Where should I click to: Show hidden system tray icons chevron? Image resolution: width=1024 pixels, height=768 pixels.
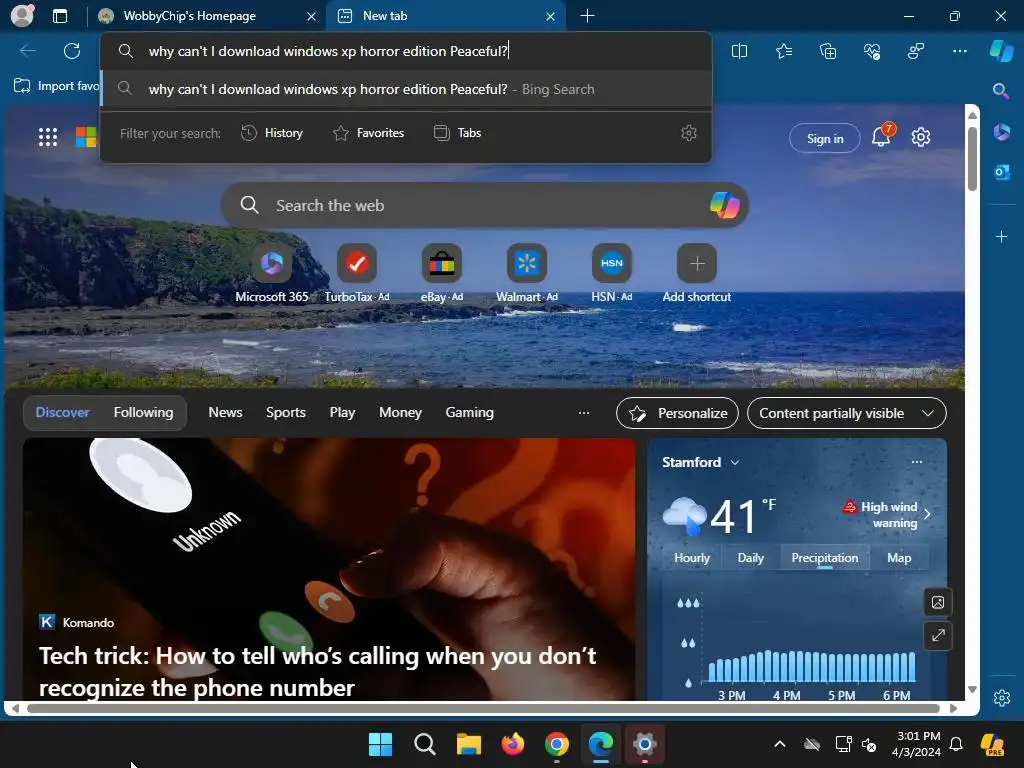click(780, 744)
